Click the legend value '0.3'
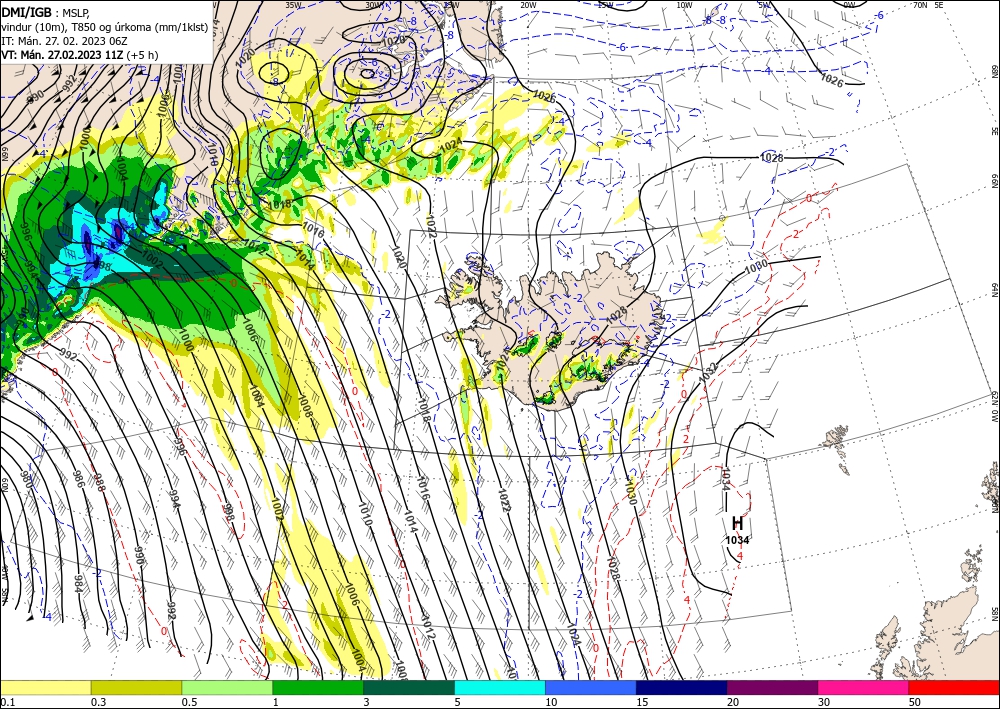Image resolution: width=1000 pixels, height=709 pixels. [98, 702]
